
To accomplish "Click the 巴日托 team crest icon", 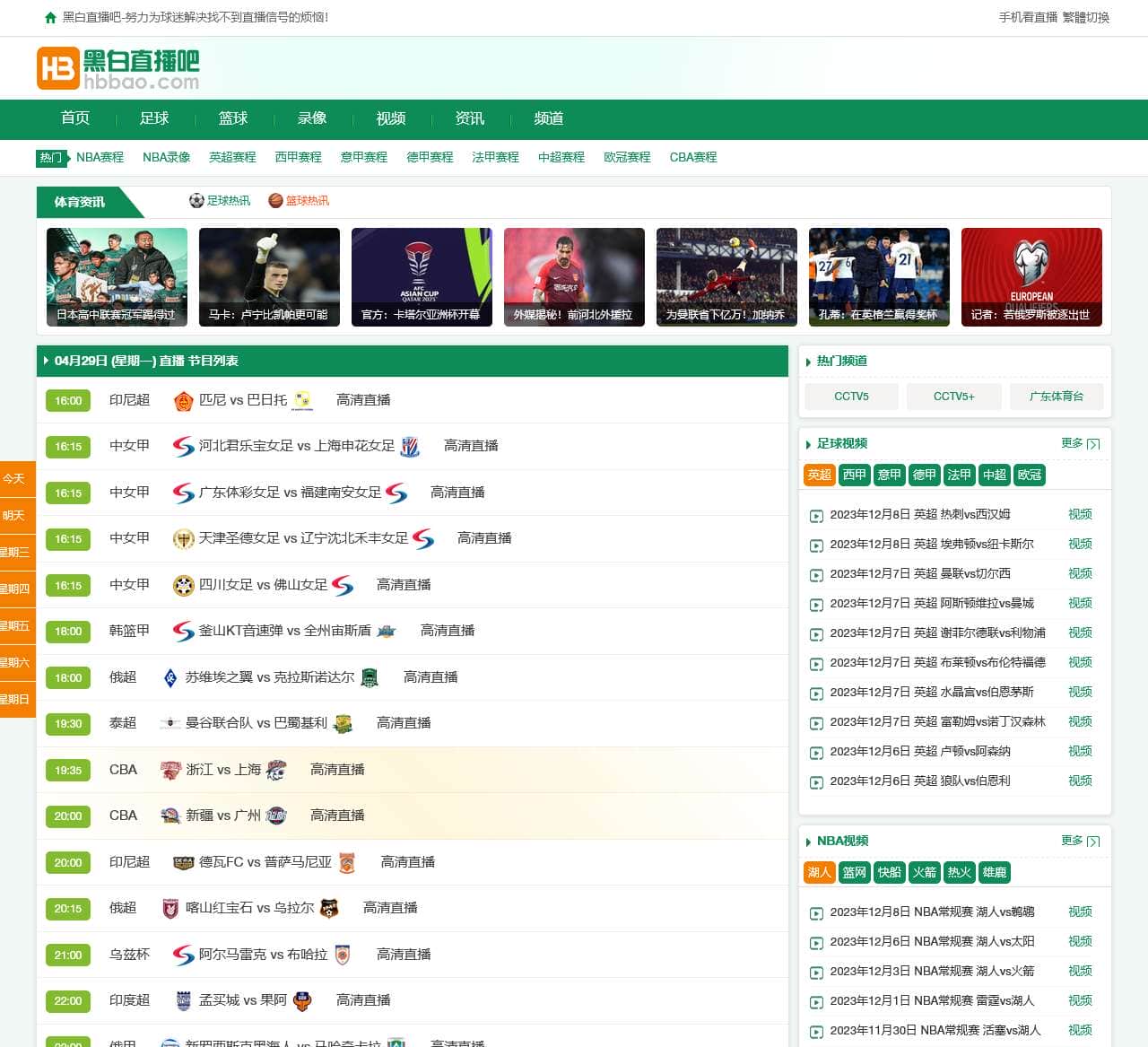I will [303, 400].
